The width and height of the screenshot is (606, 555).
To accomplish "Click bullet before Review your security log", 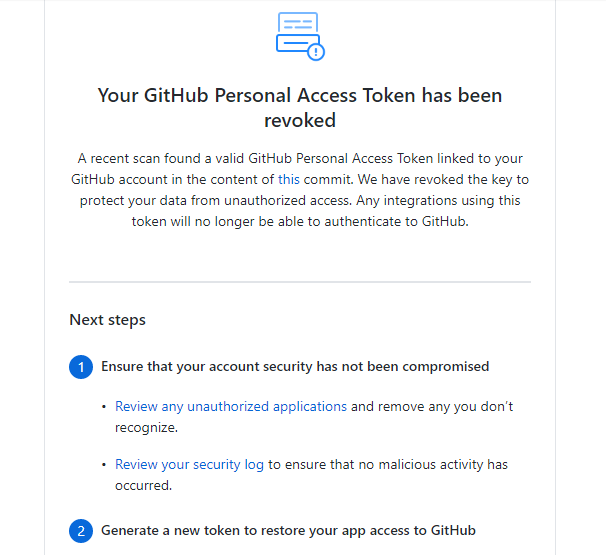I will click(104, 465).
